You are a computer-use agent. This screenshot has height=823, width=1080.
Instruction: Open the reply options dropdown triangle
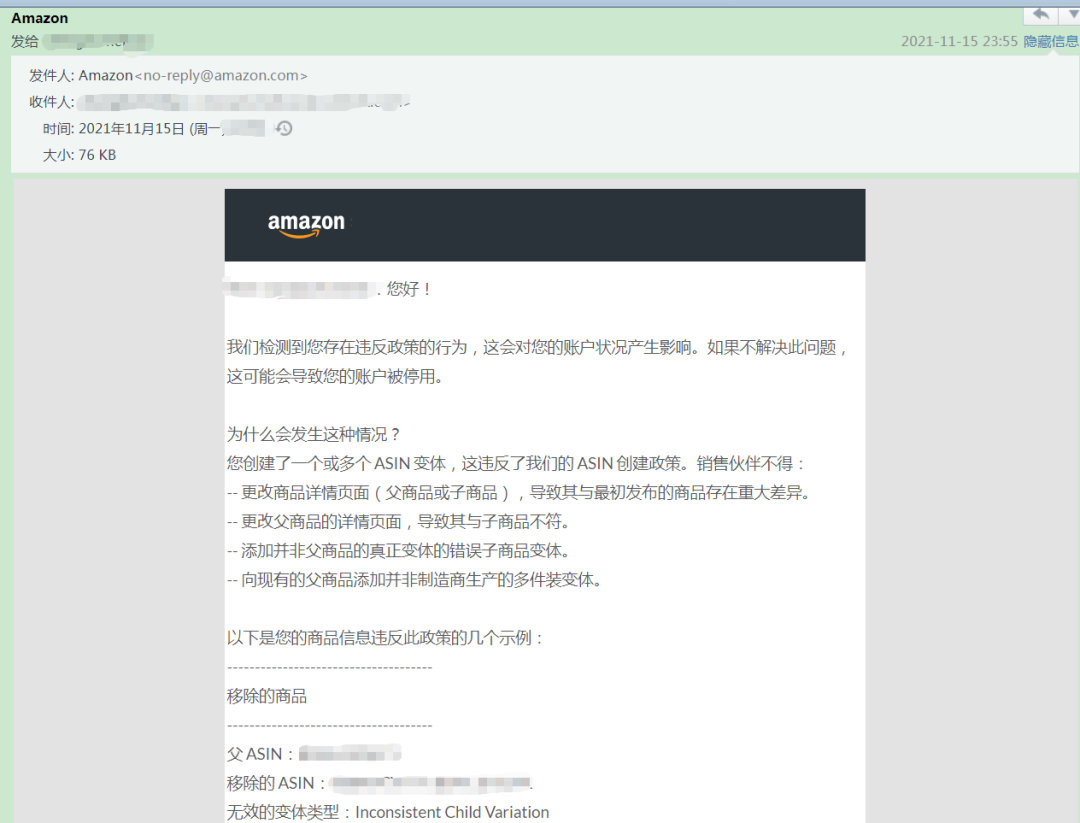point(1072,14)
